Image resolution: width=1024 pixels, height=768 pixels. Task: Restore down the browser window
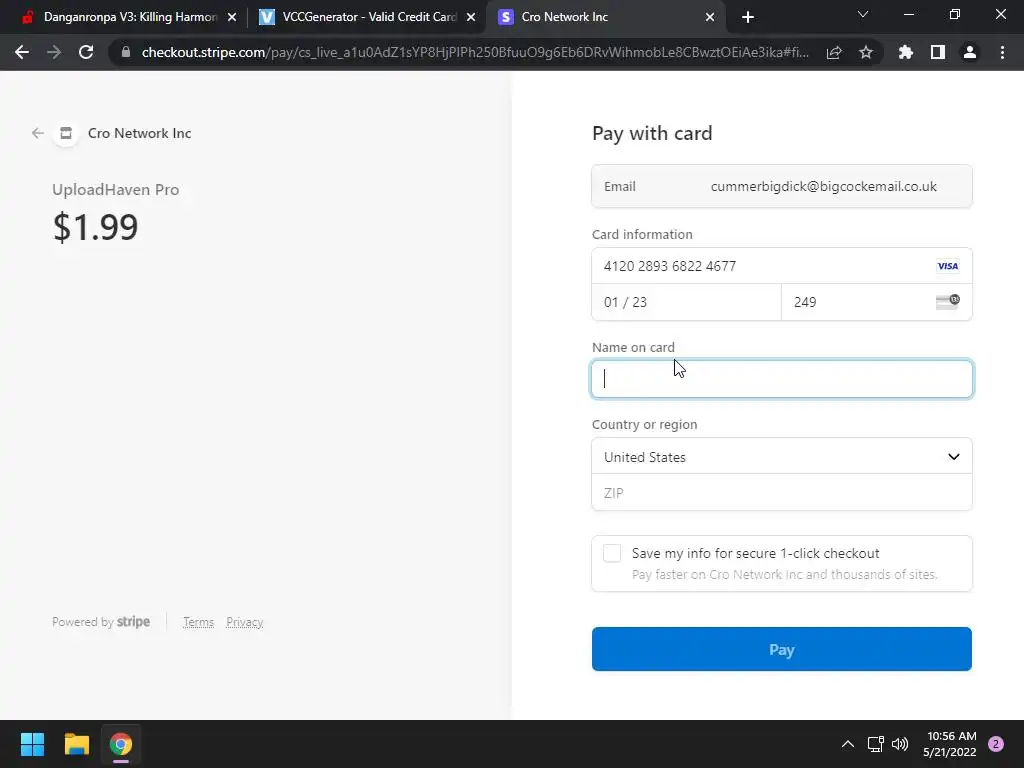click(x=955, y=14)
